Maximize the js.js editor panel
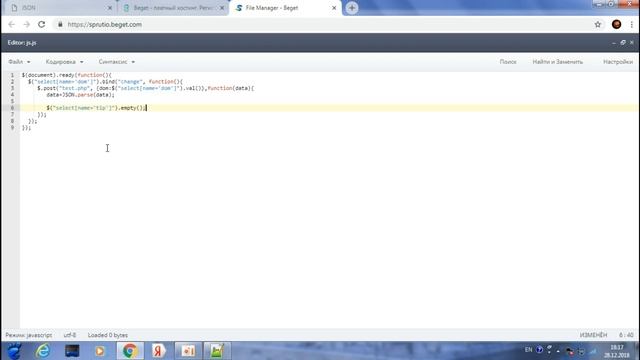This screenshot has width=640, height=360. (x=623, y=42)
